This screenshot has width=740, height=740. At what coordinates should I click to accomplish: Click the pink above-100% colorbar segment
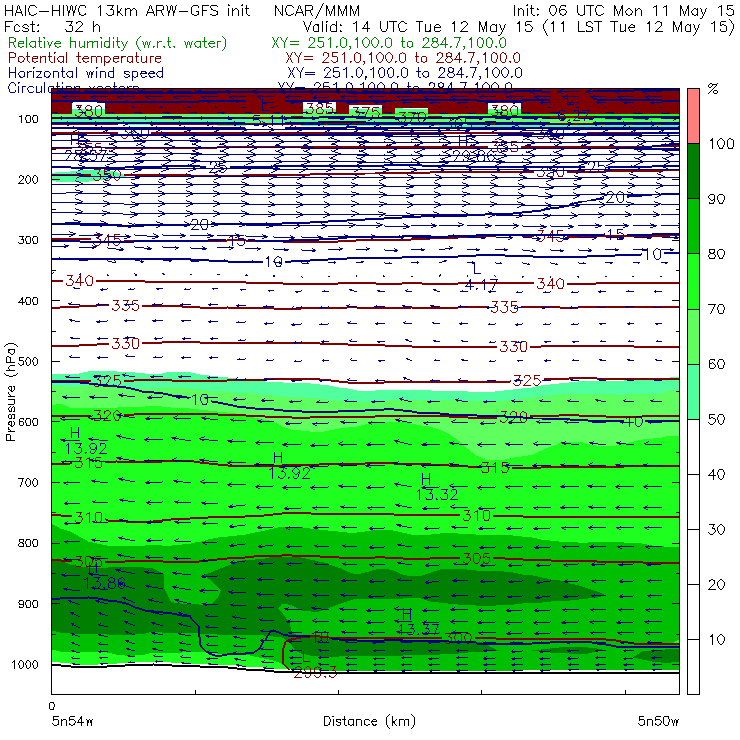coord(693,116)
